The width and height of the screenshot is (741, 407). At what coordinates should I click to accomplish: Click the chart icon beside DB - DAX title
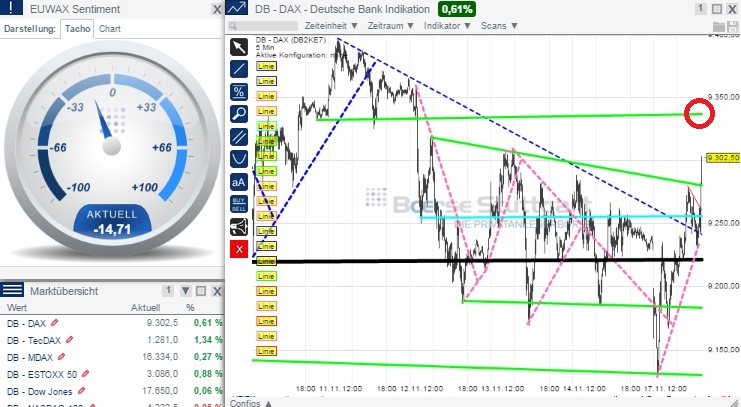pos(237,8)
